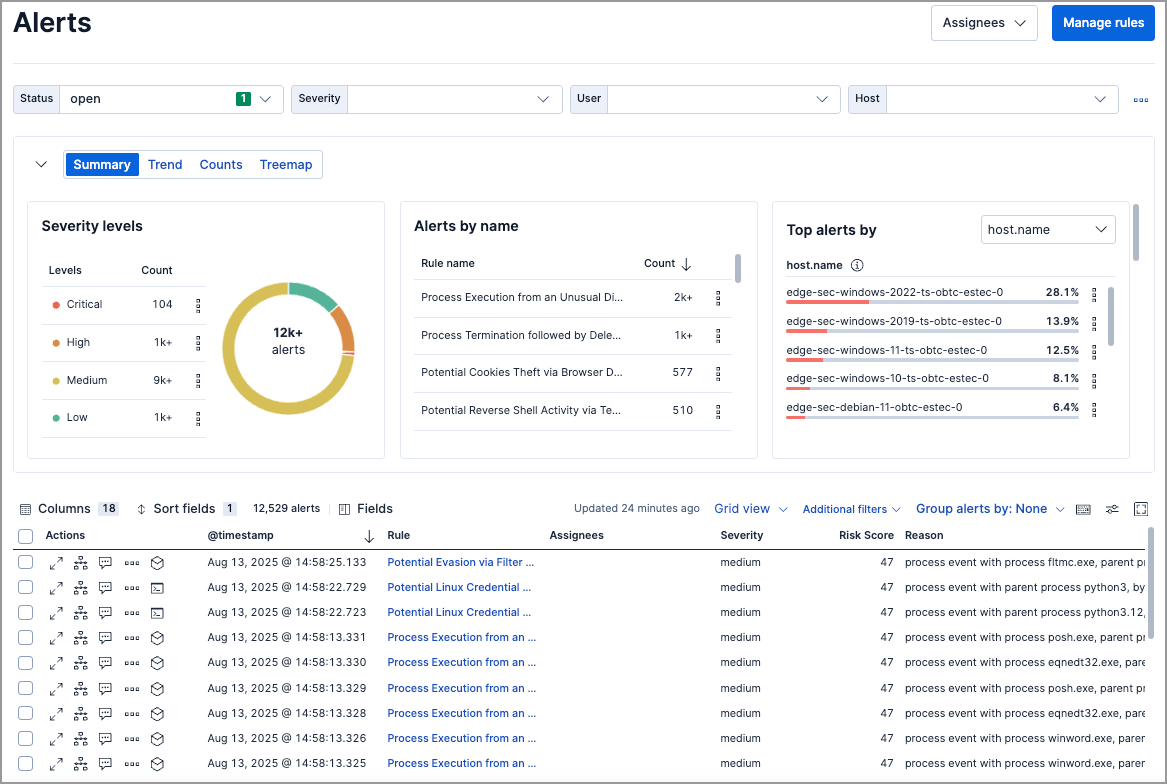
Task: Enter full screen mode for the alerts table
Action: [1141, 509]
